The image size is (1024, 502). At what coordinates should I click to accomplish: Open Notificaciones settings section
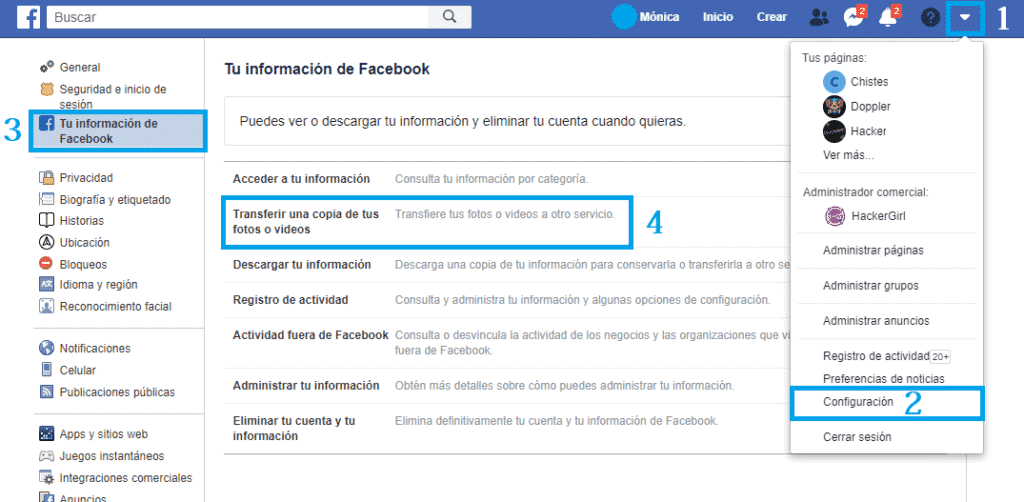(x=95, y=348)
